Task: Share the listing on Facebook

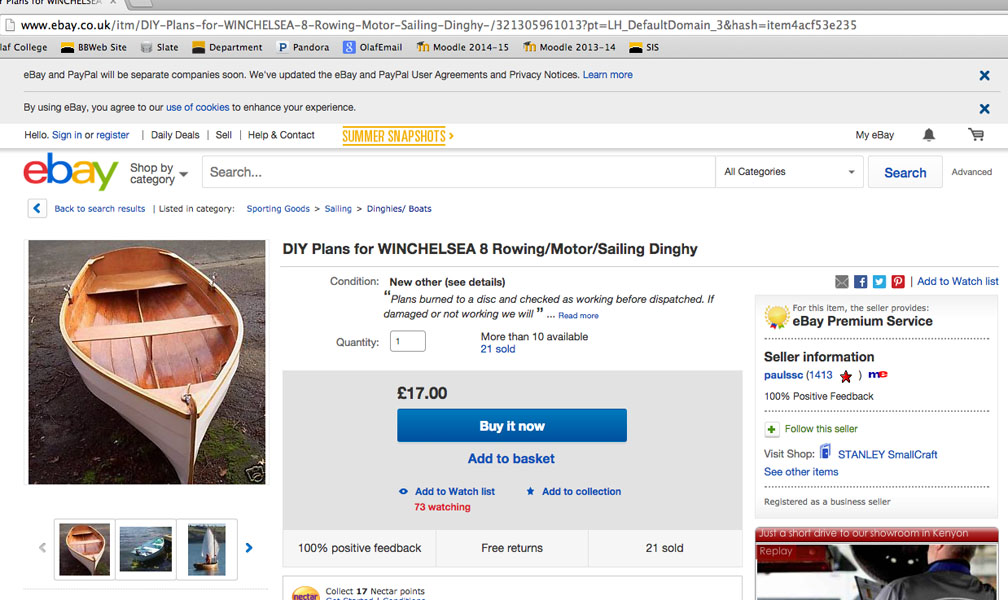Action: [x=860, y=281]
